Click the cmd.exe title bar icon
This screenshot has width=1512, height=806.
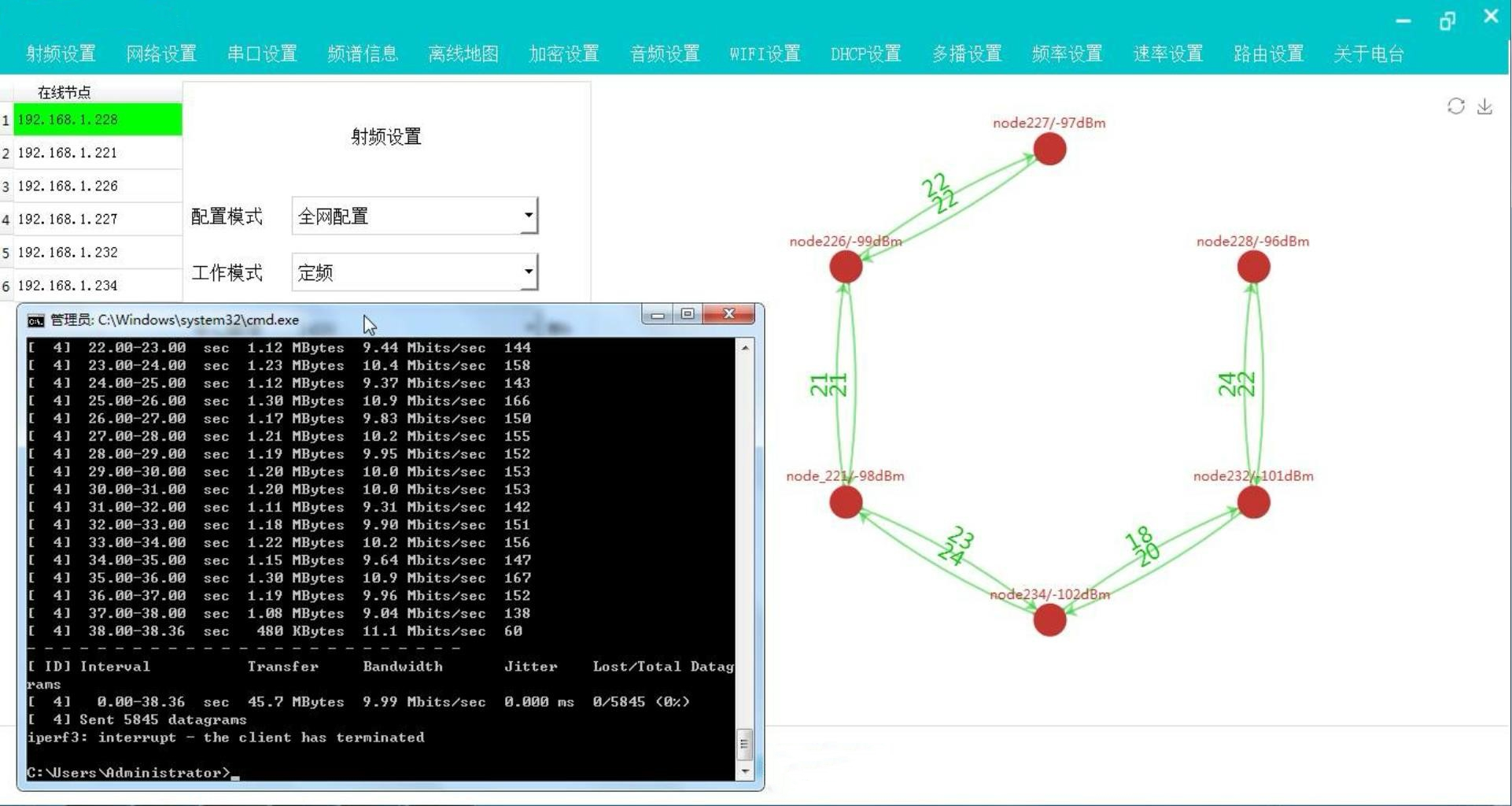tap(35, 320)
